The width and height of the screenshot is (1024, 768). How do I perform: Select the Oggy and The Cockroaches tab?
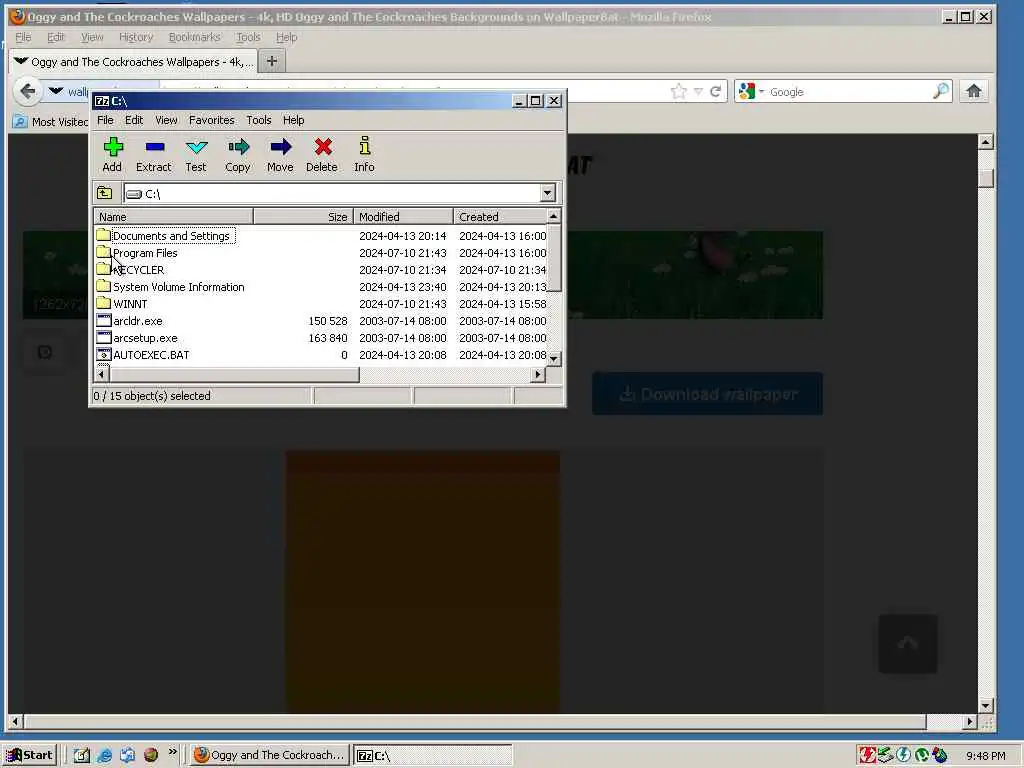(x=133, y=61)
